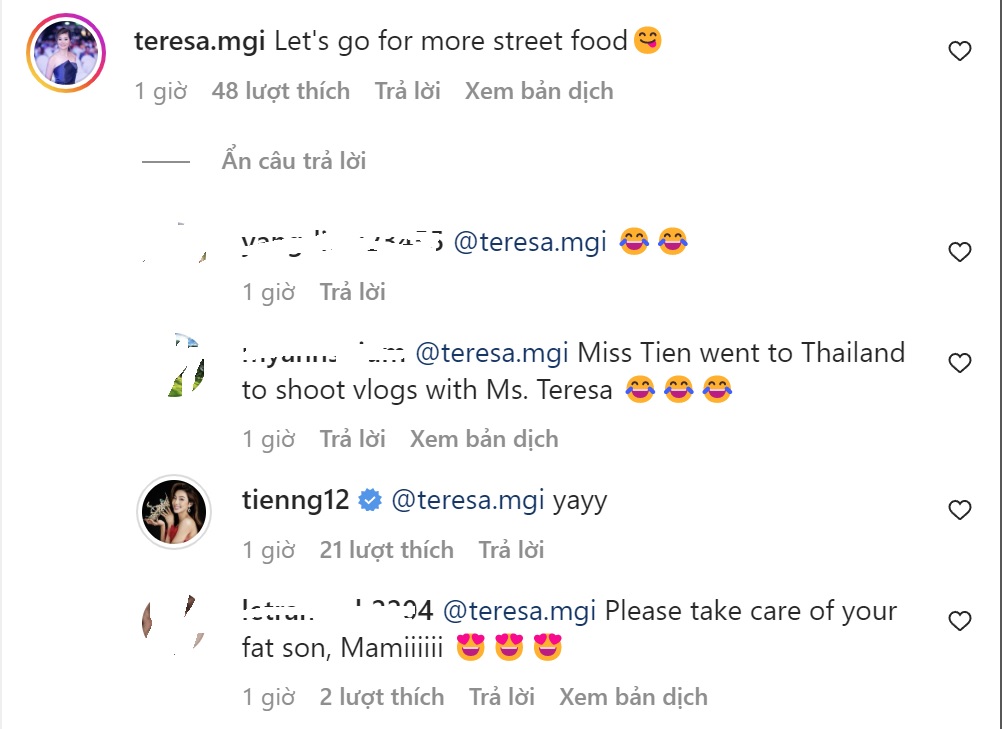Reply to teresa.mgi's street food comment
The width and height of the screenshot is (1002, 729).
coord(407,91)
